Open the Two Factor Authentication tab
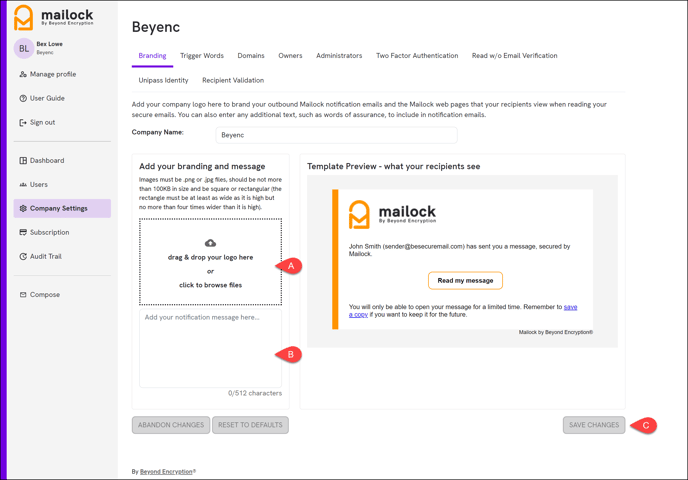The width and height of the screenshot is (688, 480). click(x=417, y=56)
